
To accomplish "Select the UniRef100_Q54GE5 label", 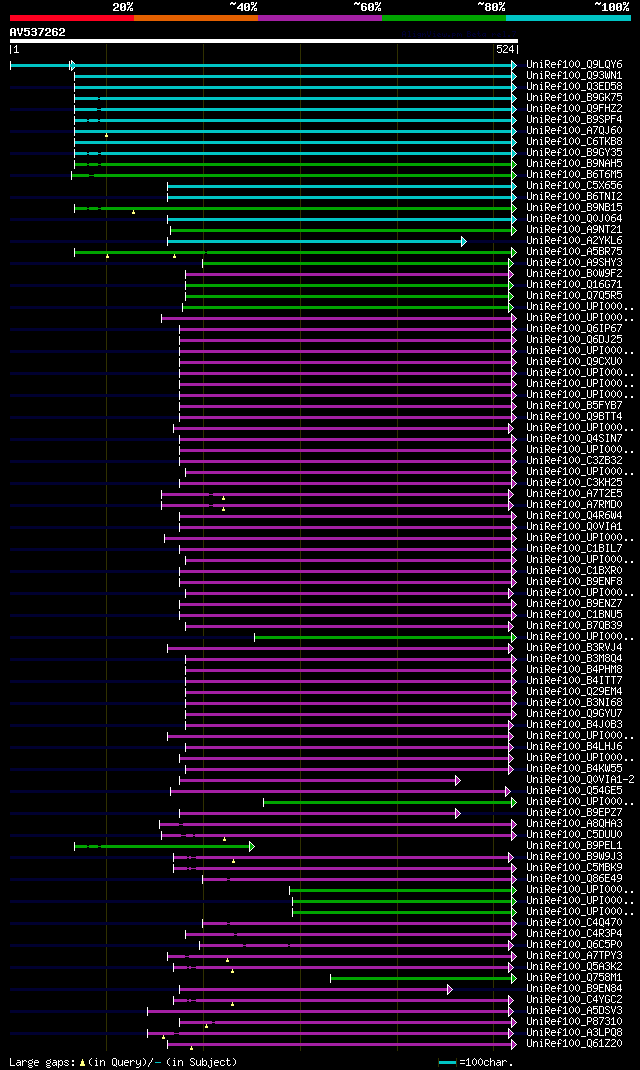I will coord(574,791).
